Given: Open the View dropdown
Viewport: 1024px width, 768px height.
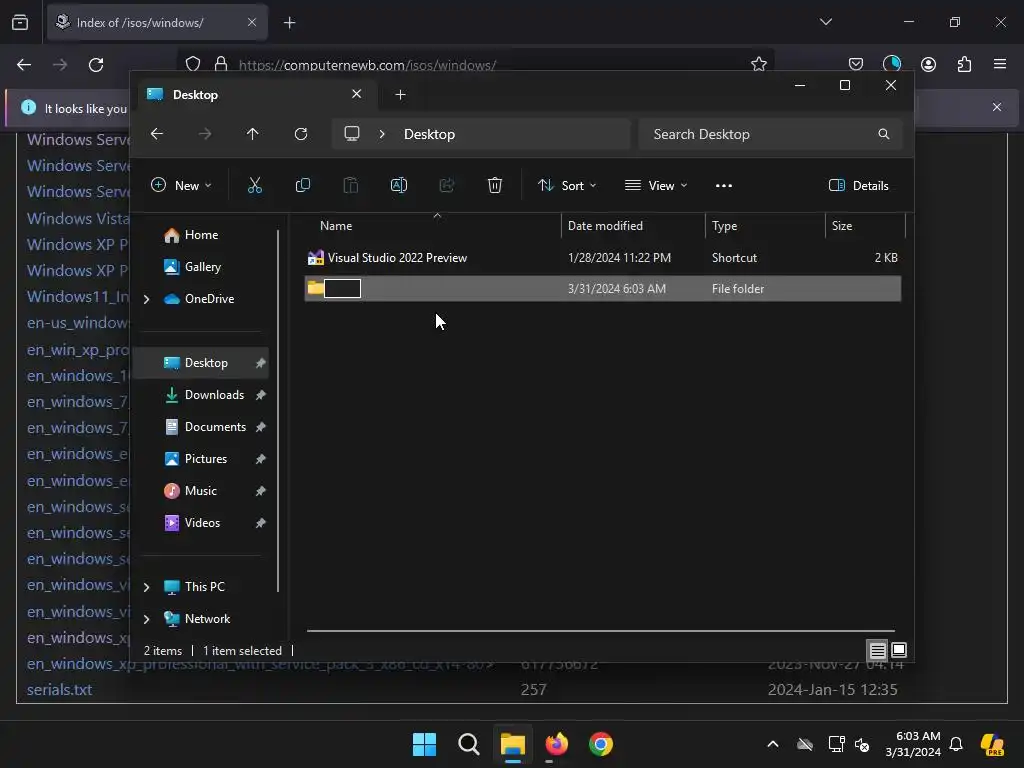Looking at the screenshot, I should [x=656, y=185].
